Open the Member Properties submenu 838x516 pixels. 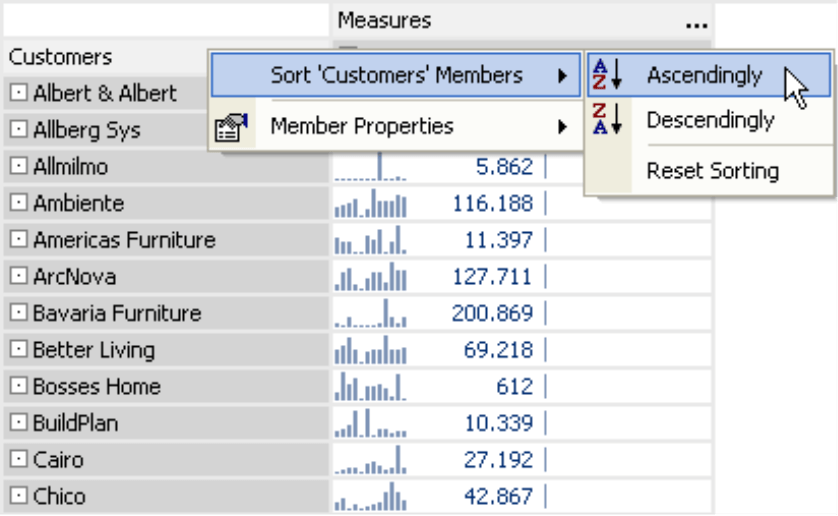tap(396, 127)
